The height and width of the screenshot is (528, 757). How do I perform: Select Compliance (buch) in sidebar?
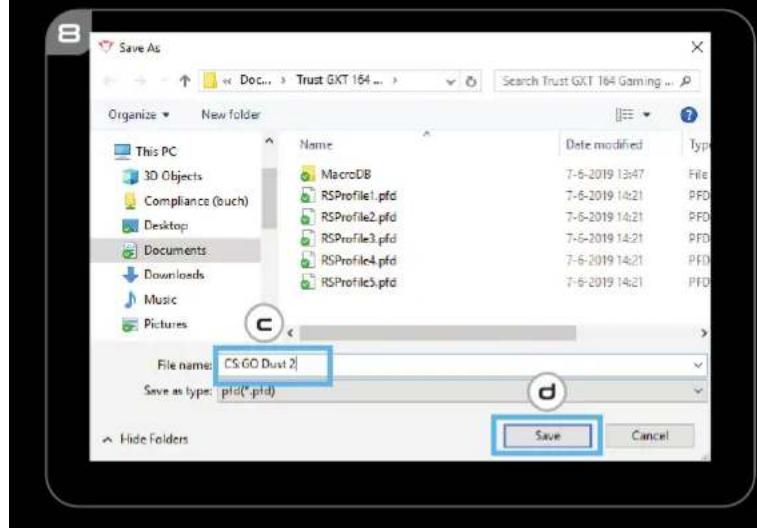click(x=196, y=201)
